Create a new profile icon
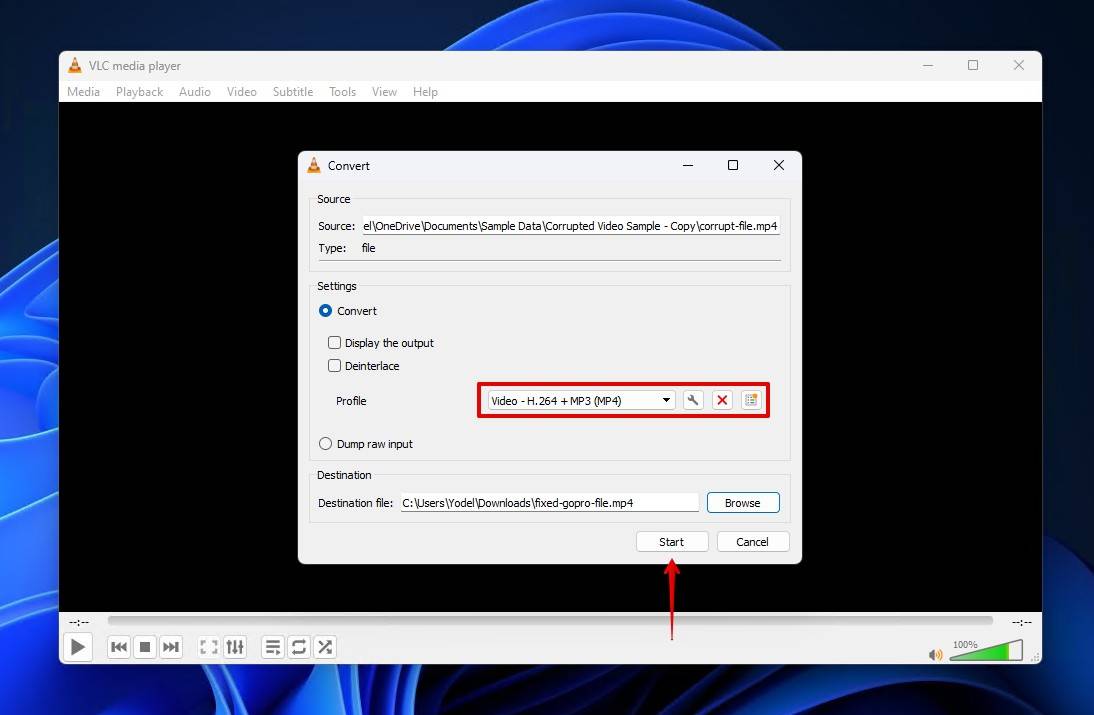The height and width of the screenshot is (715, 1094). tap(751, 401)
